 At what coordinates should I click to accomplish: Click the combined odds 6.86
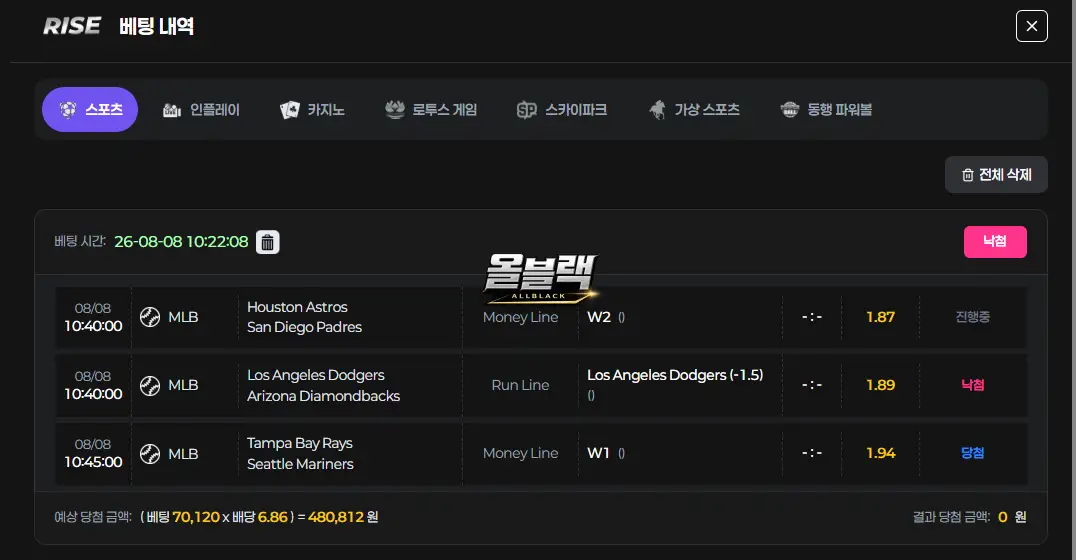point(272,517)
